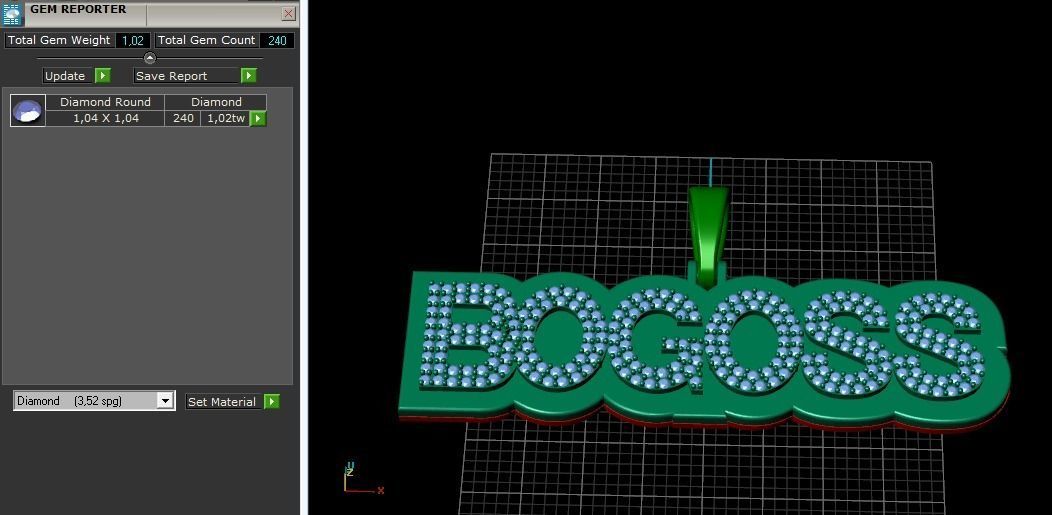Click the Diamond material header cell

click(216, 102)
